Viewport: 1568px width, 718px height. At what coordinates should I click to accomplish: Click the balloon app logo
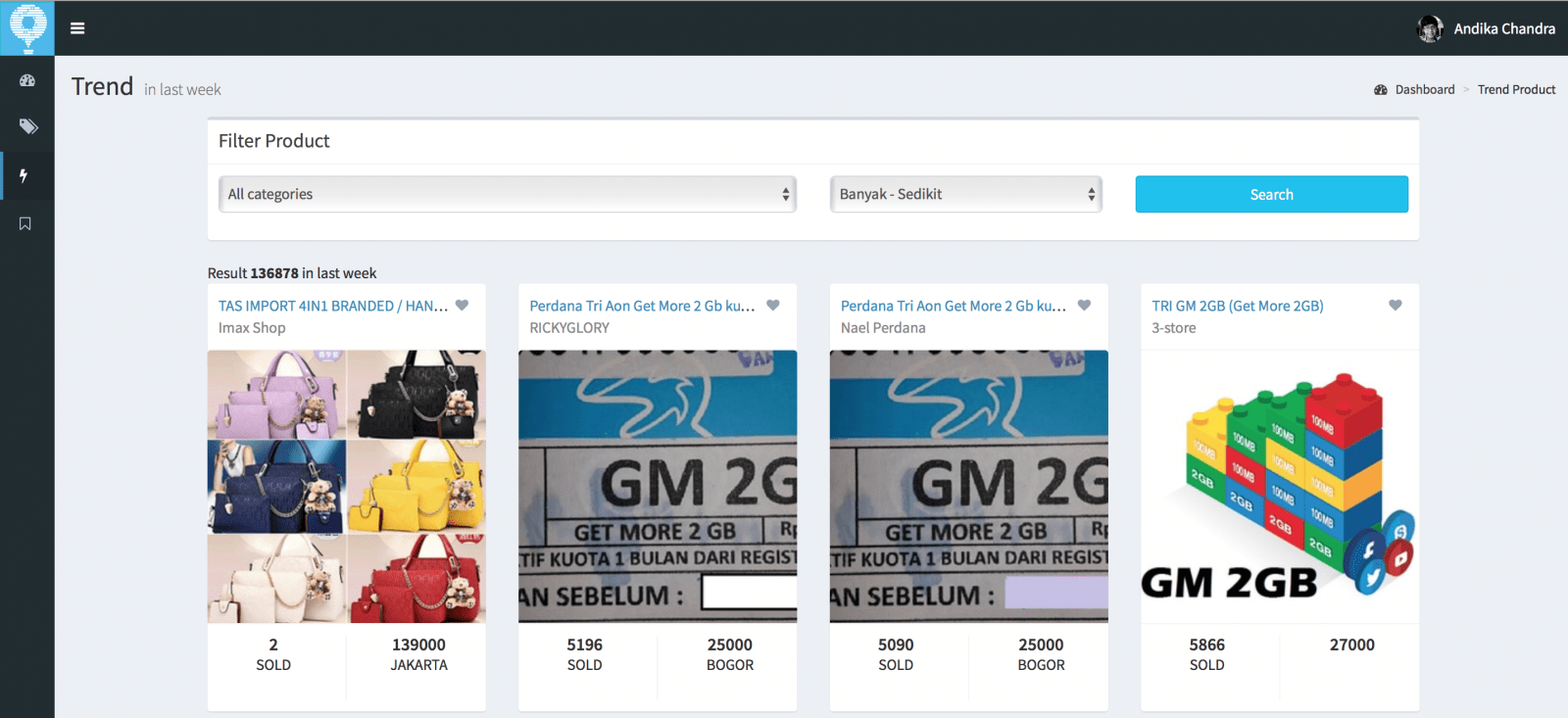pyautogui.click(x=27, y=27)
